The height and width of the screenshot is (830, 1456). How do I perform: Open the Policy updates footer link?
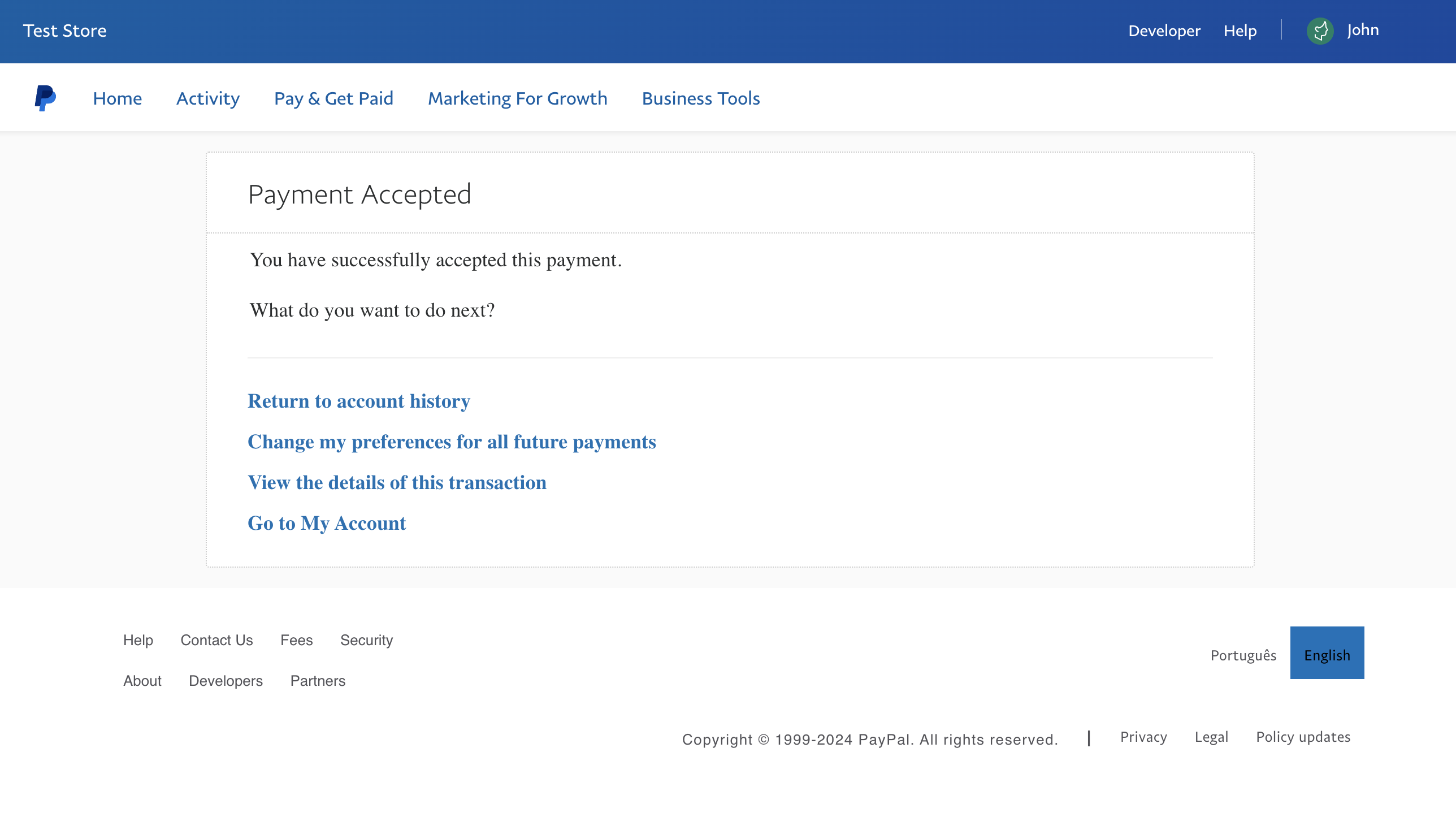tap(1303, 737)
